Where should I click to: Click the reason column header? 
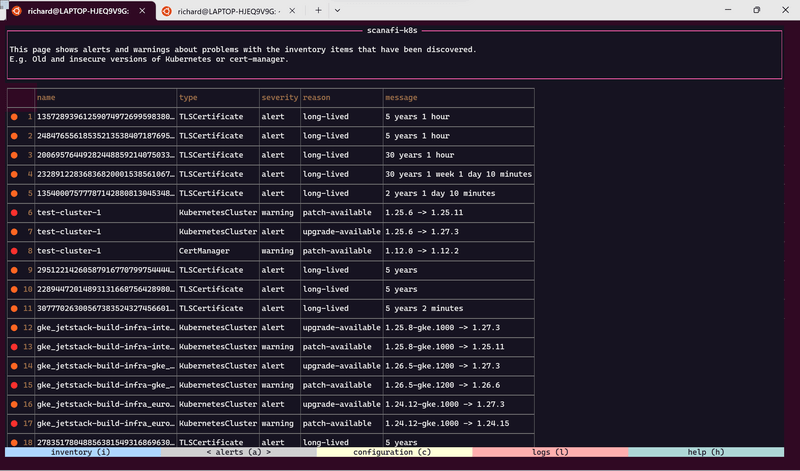(316, 97)
